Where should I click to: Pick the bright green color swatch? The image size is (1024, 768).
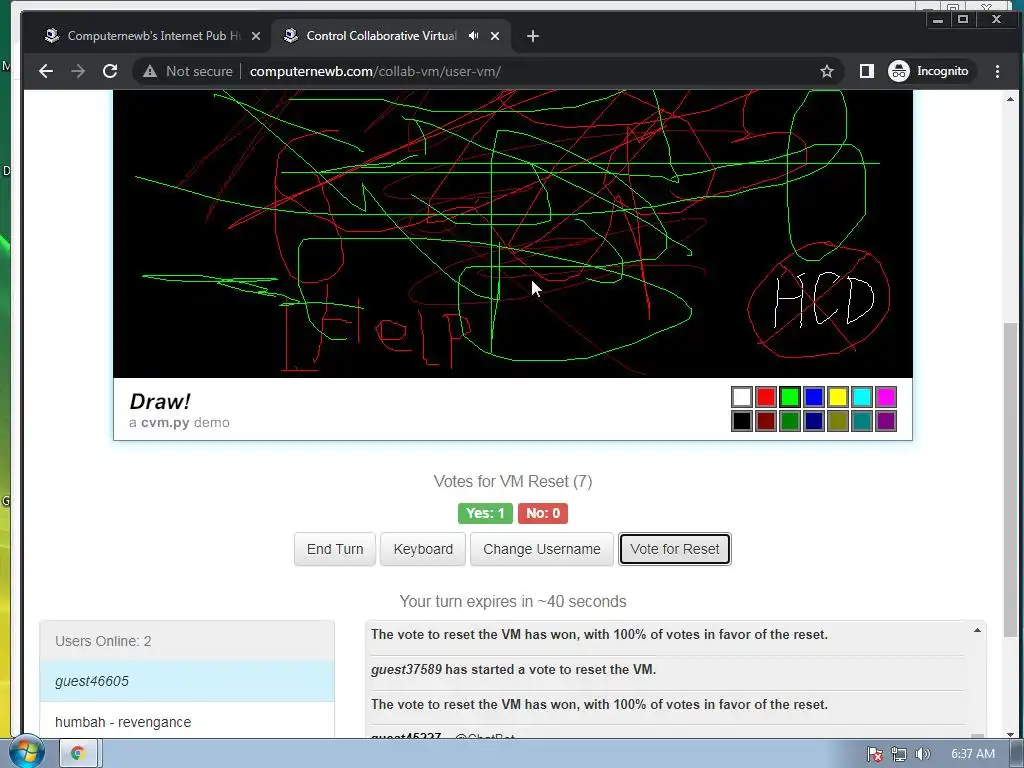790,397
